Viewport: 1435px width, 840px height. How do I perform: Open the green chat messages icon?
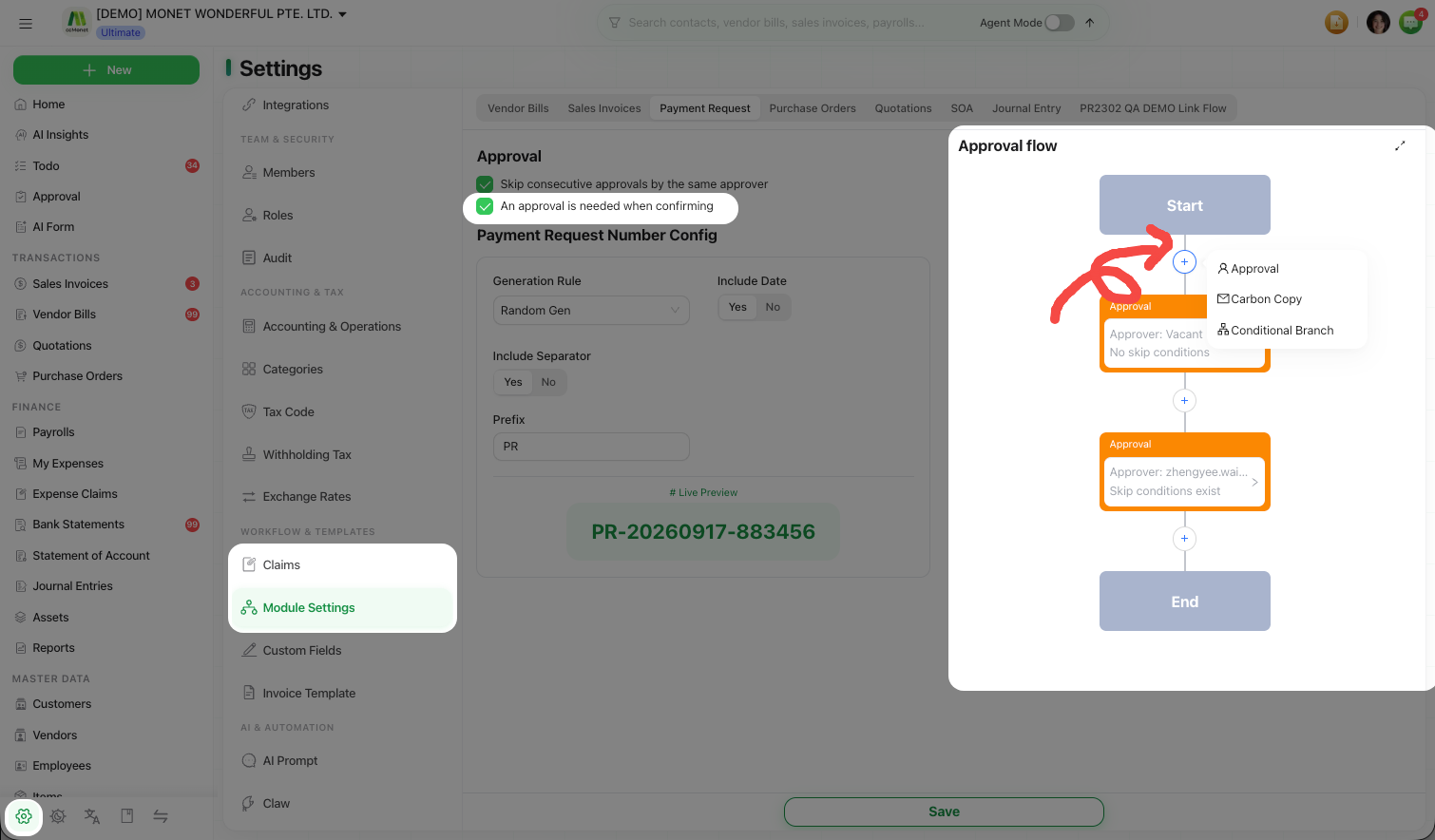click(x=1410, y=22)
